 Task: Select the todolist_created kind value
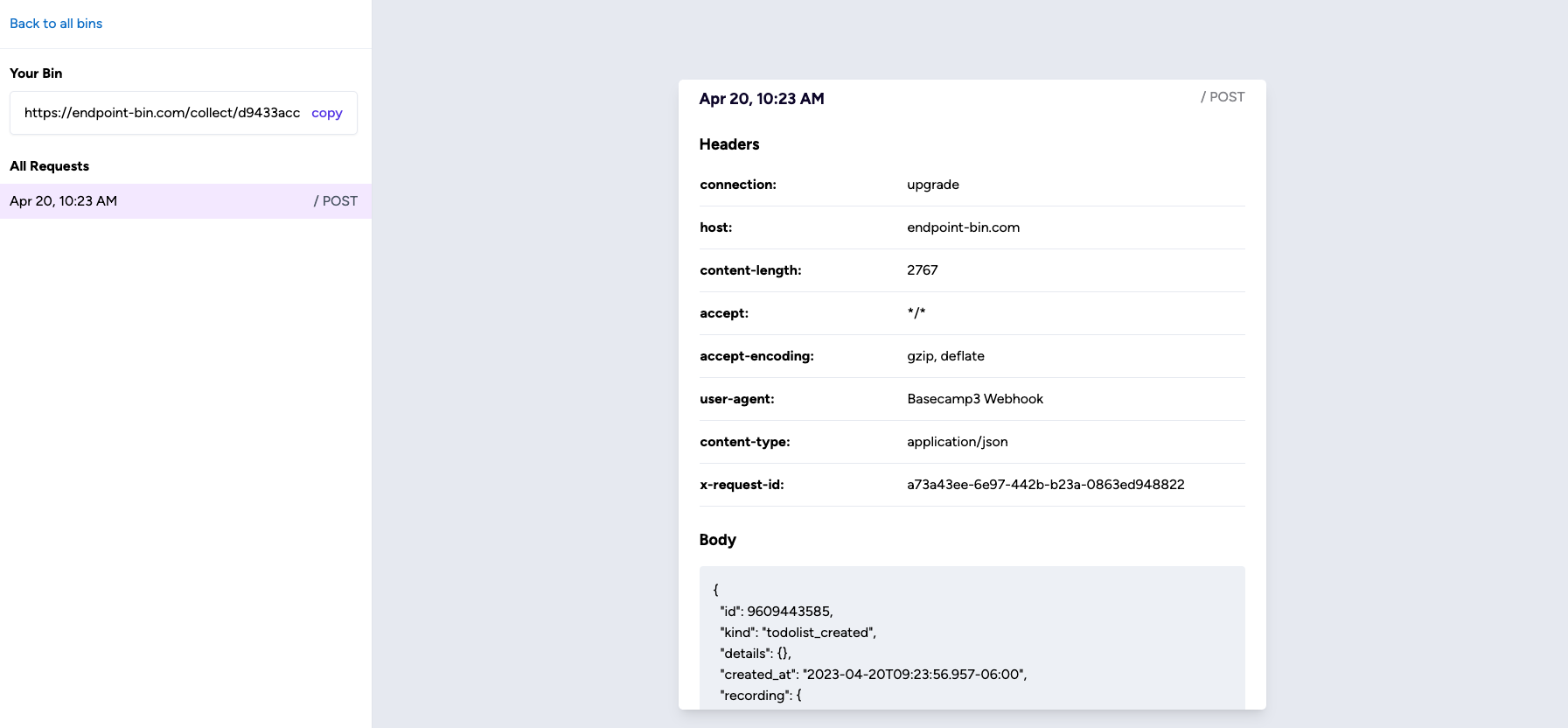(821, 632)
